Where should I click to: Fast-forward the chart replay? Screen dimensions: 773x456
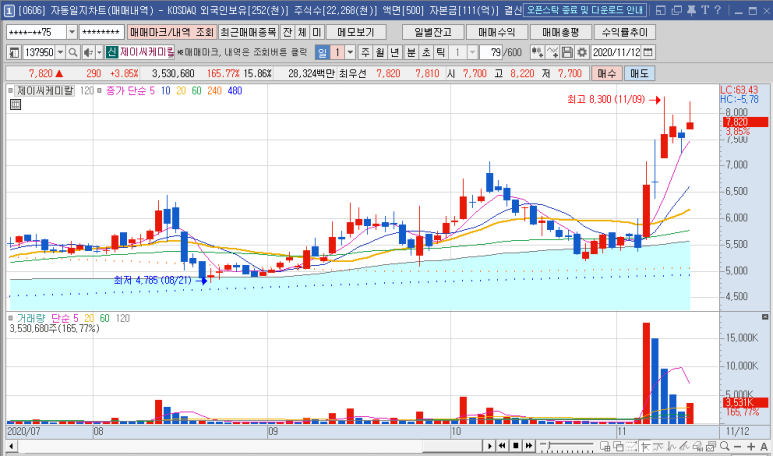point(528,446)
